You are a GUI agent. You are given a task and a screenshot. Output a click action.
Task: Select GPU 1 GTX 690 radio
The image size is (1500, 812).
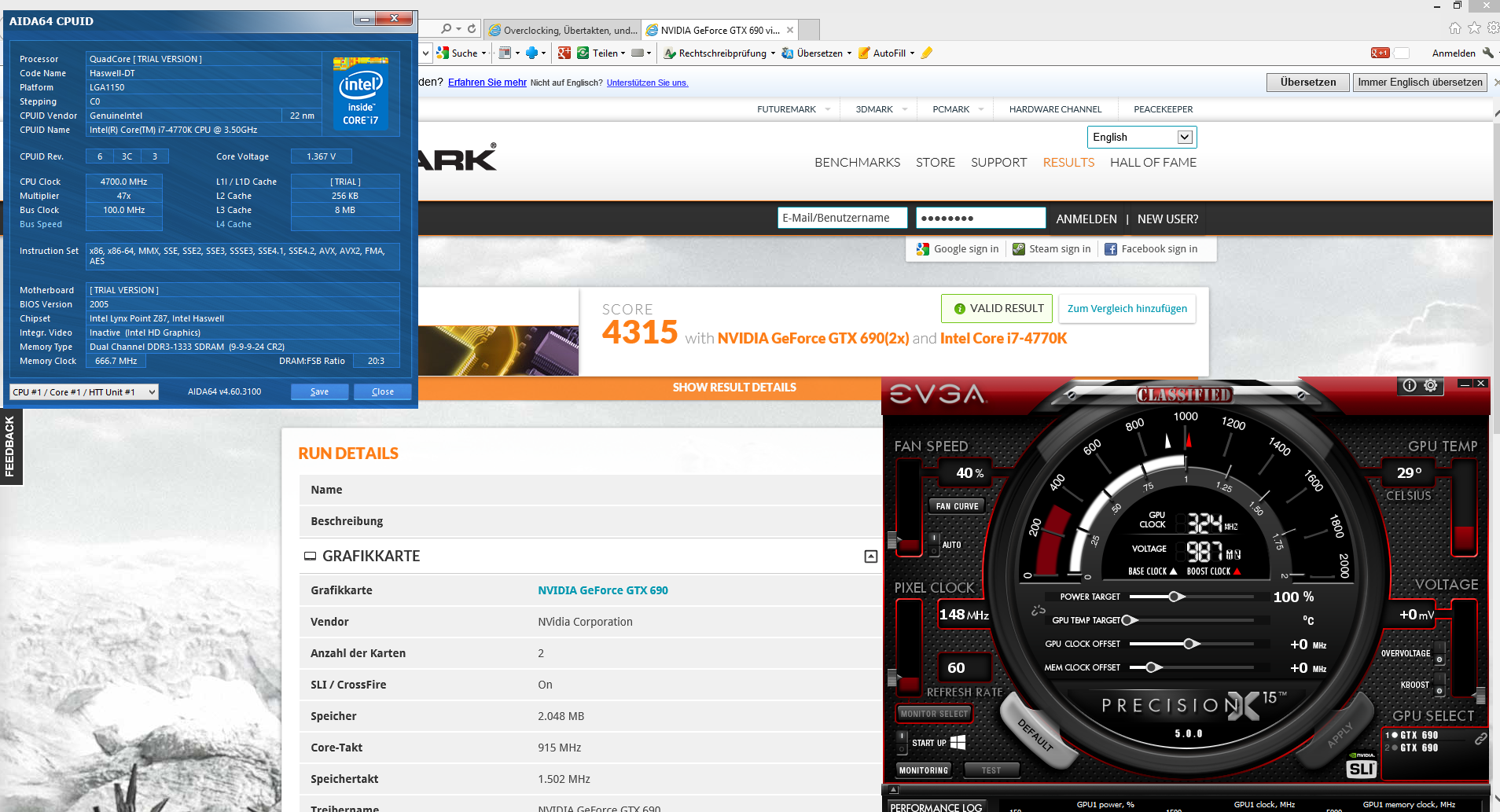(x=1395, y=736)
